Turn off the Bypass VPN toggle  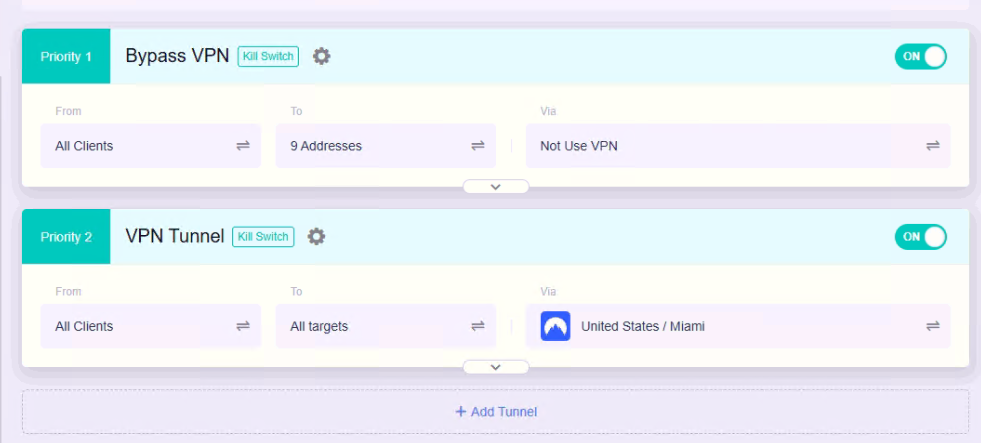click(x=920, y=56)
